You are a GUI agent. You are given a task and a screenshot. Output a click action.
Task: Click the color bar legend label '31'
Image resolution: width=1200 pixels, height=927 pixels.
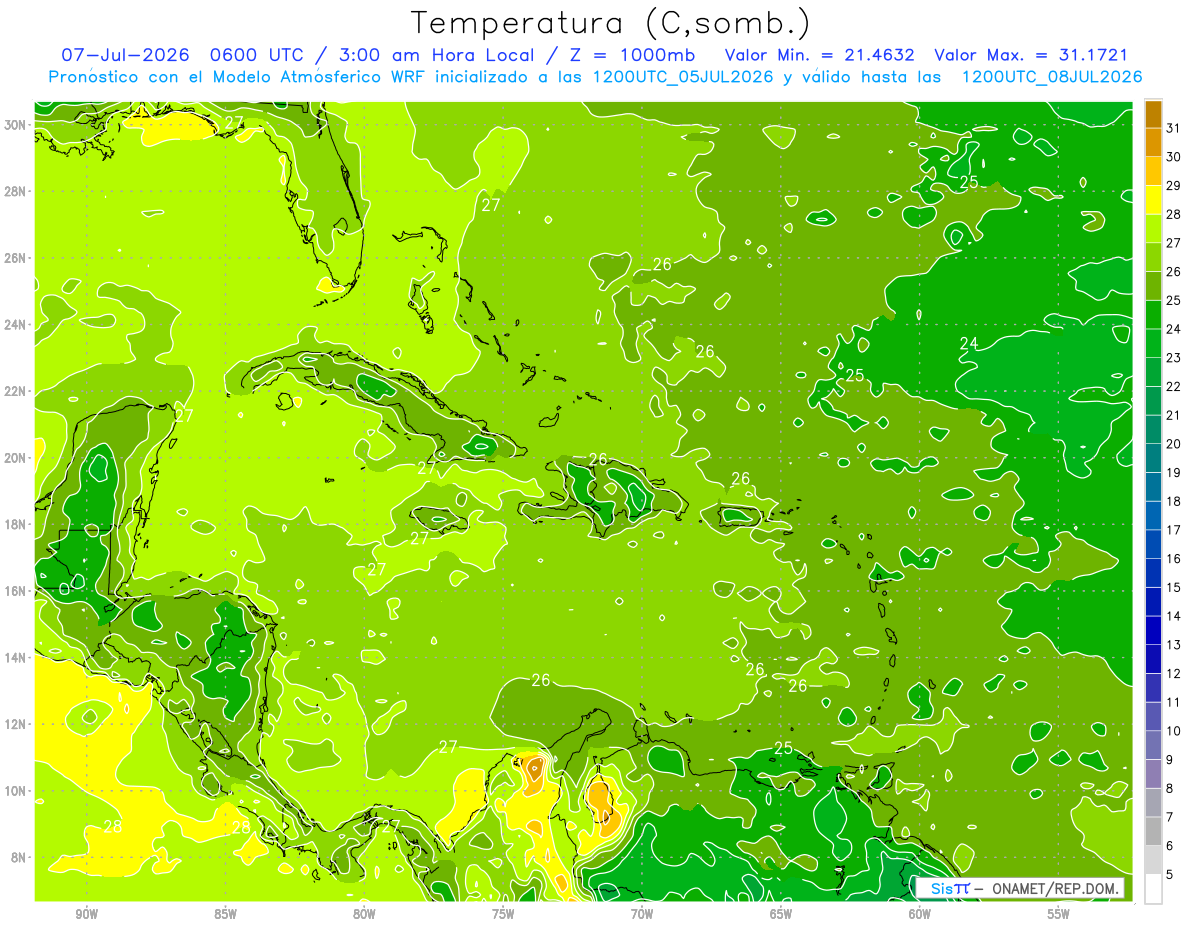pos(1174,127)
